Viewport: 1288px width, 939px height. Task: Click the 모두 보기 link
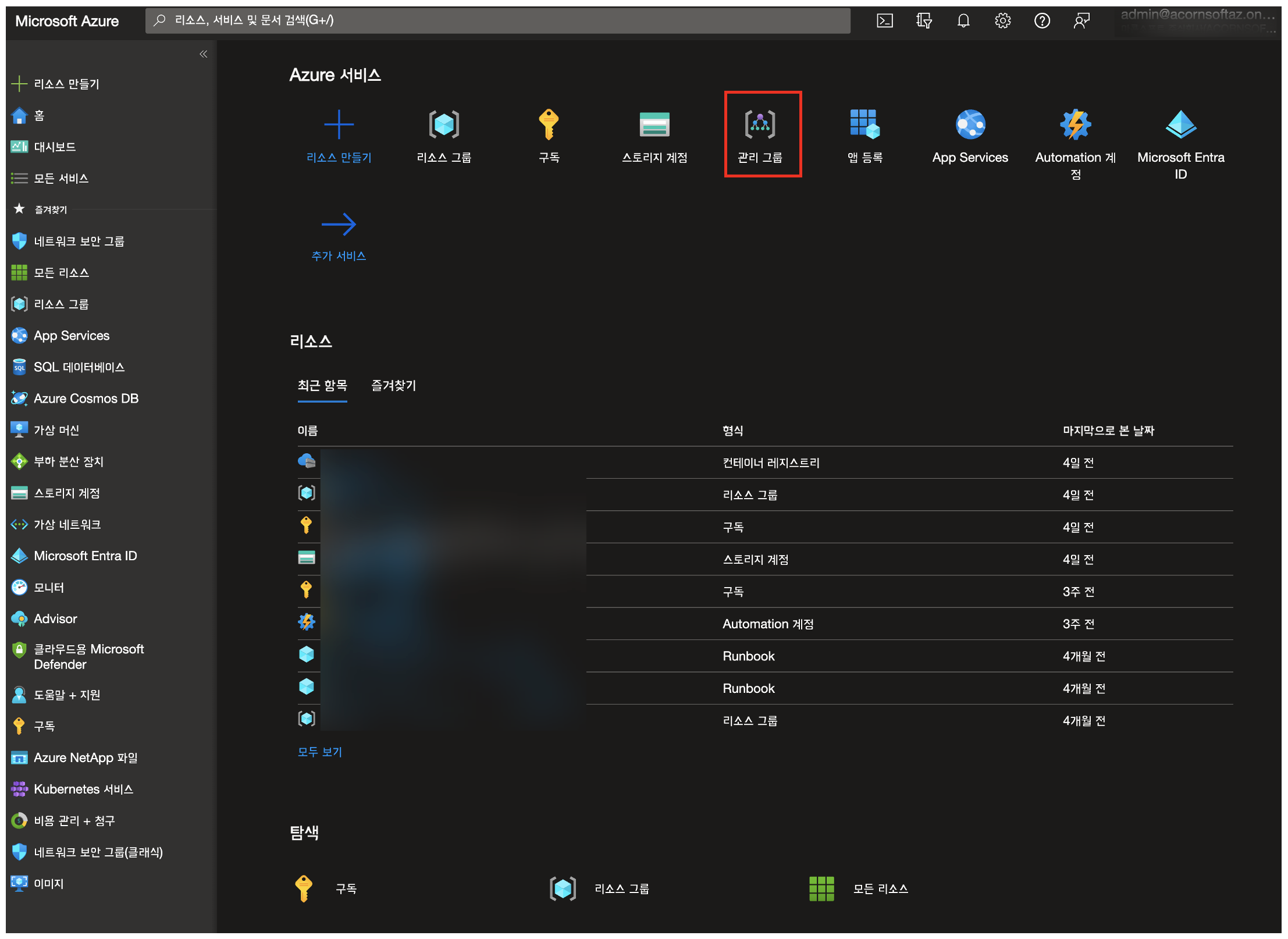[x=320, y=752]
